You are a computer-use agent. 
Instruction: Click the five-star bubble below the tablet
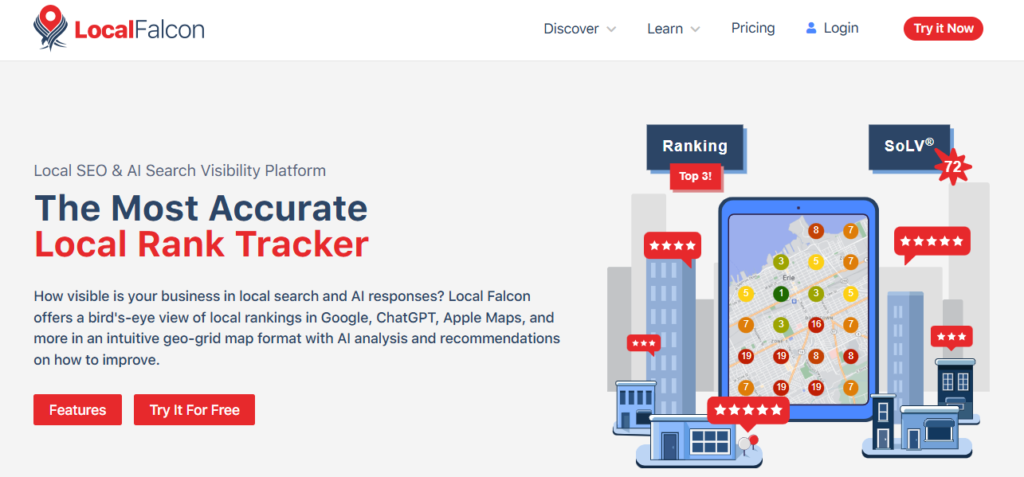[748, 411]
